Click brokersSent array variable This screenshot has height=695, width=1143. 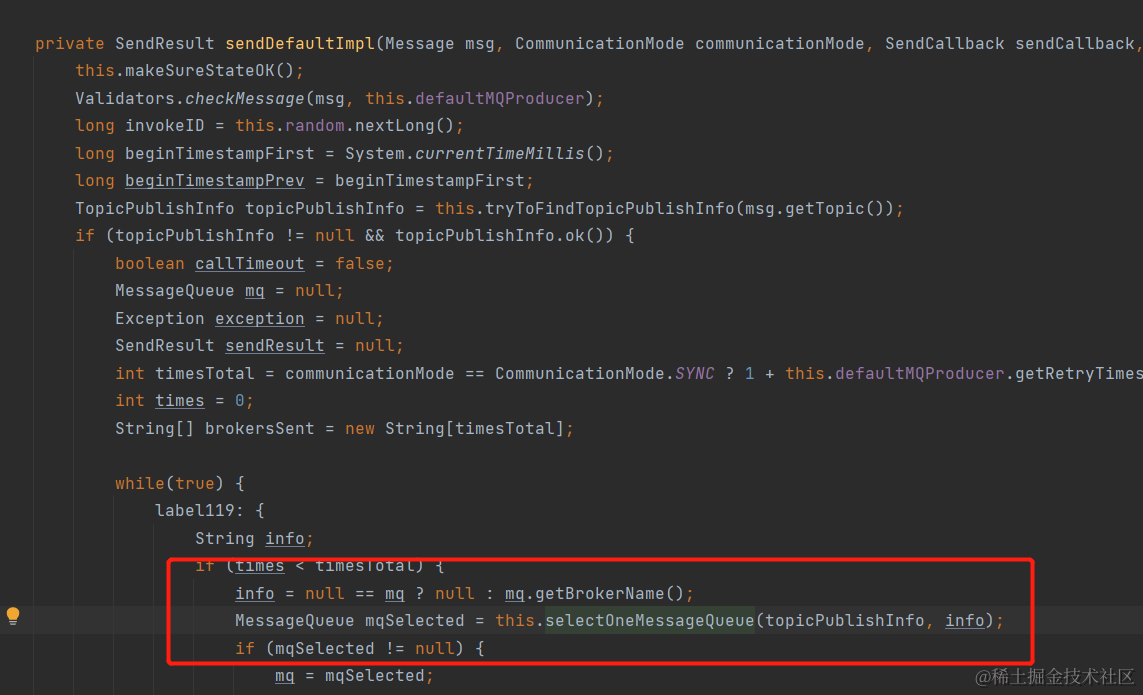point(260,429)
